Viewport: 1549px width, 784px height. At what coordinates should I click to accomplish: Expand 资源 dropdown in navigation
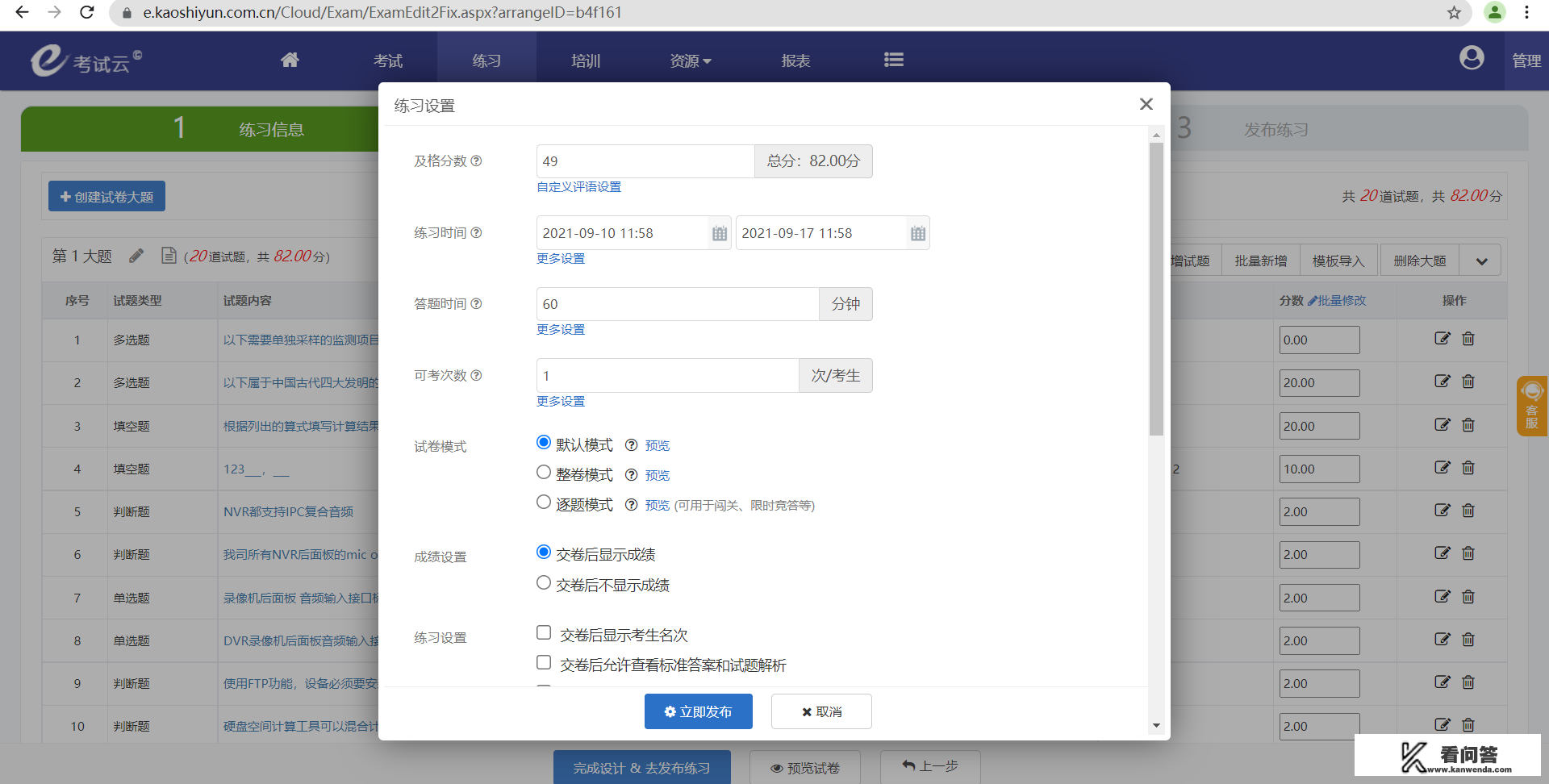coord(691,60)
